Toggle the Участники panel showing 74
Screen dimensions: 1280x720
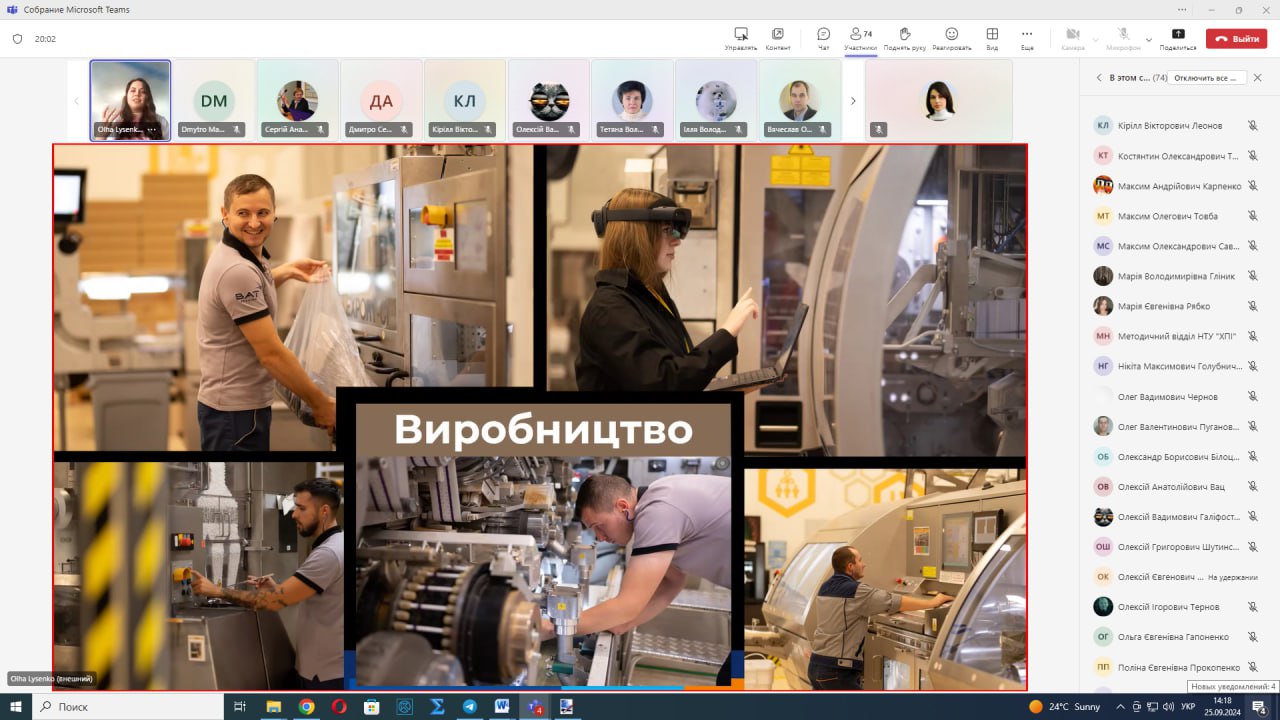coord(860,38)
